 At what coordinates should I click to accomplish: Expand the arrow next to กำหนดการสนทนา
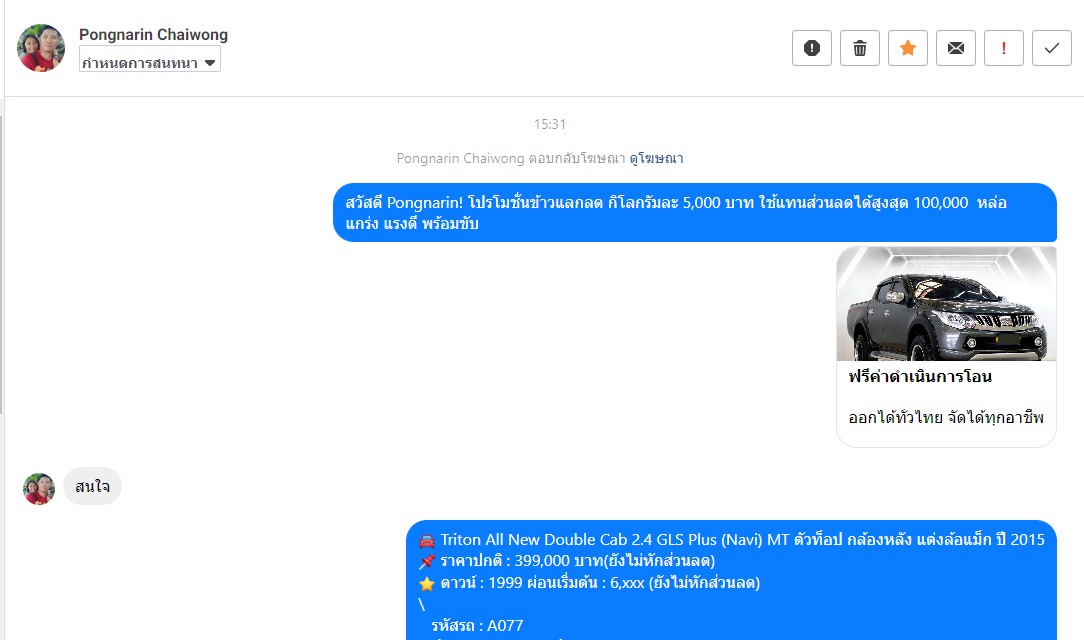(210, 63)
